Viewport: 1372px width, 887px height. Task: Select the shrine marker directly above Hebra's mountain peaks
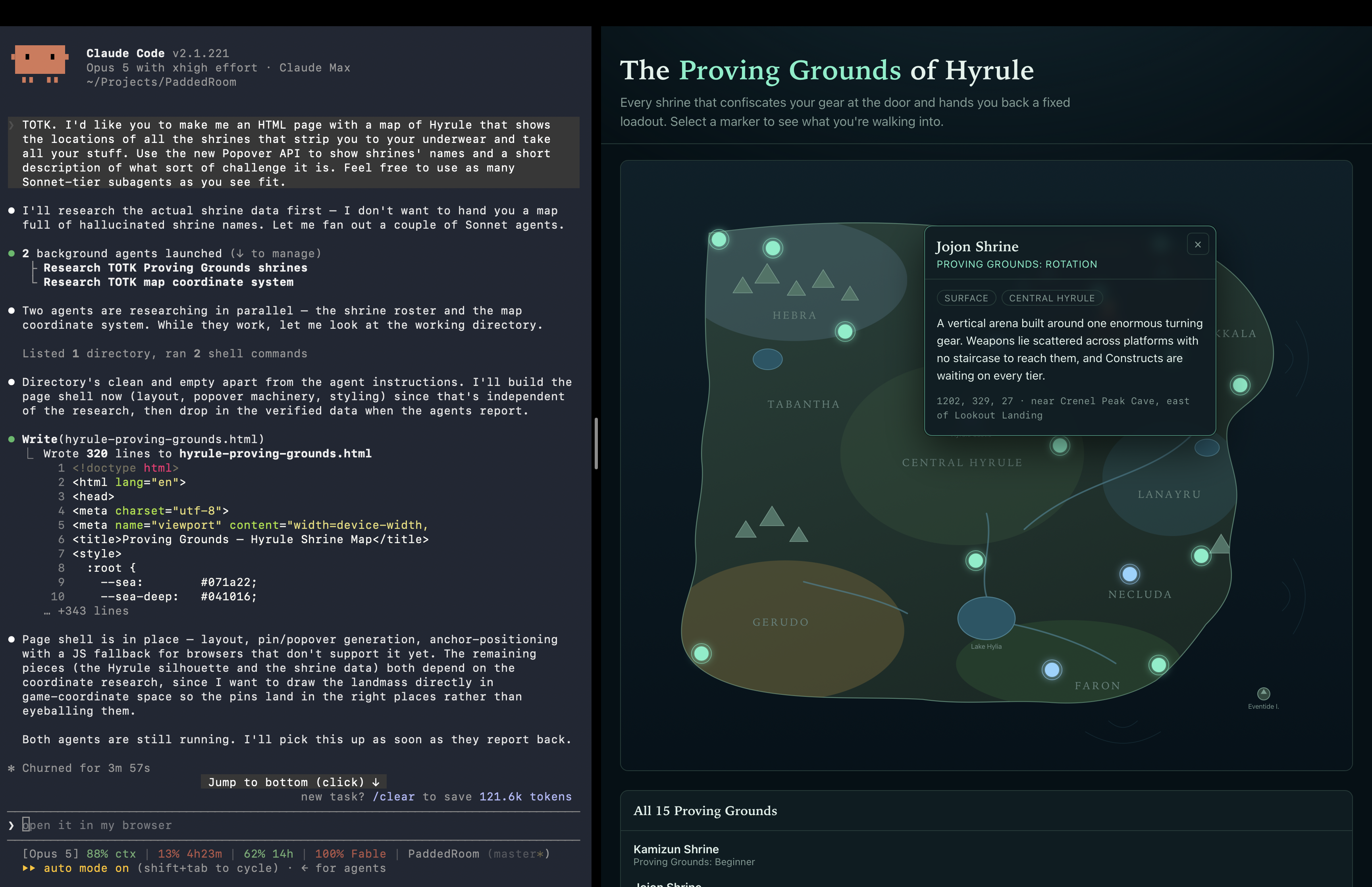click(x=773, y=248)
